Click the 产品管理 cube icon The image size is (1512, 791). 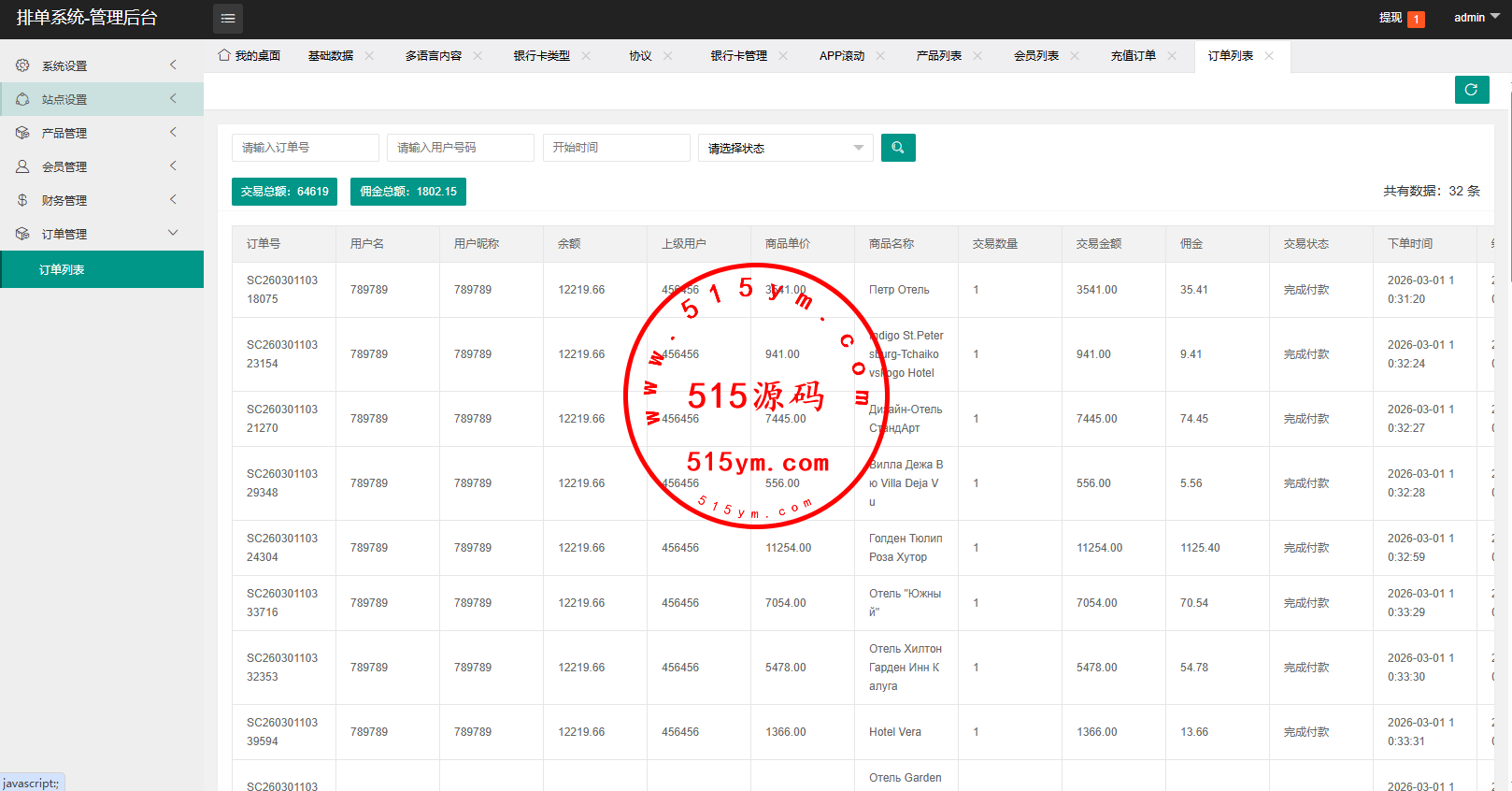[x=22, y=133]
